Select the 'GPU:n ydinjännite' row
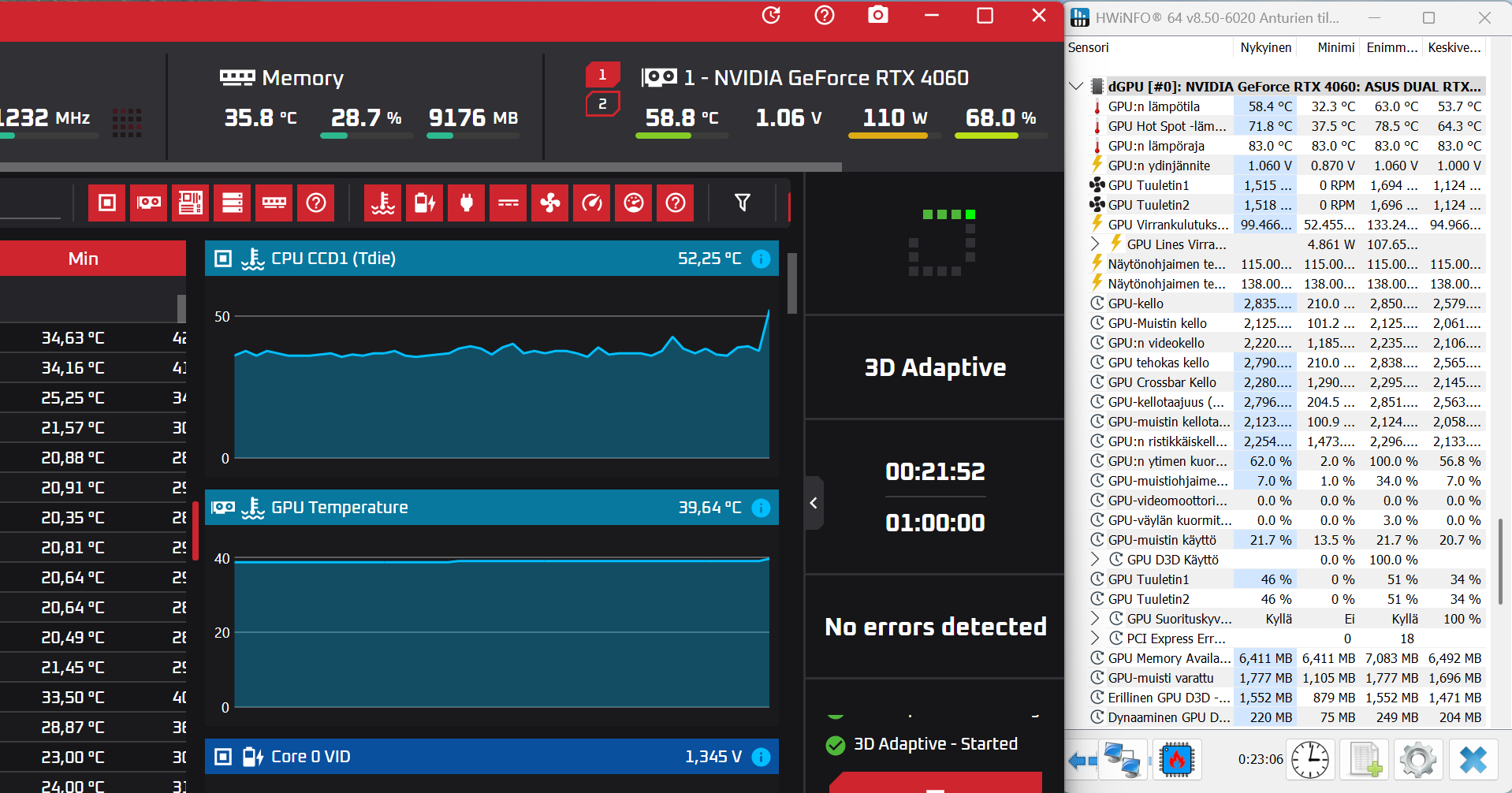This screenshot has width=1512, height=793. 1287,166
